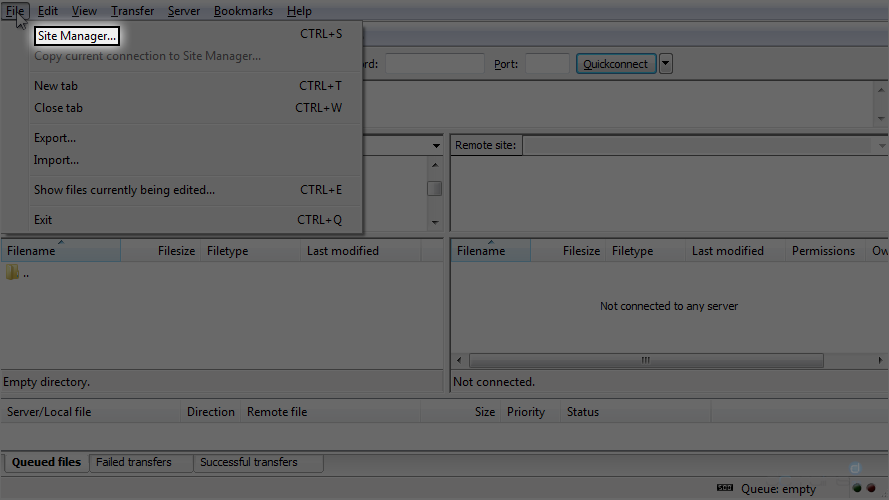Sort local list by Filesize column
The height and width of the screenshot is (500, 889).
[x=160, y=251]
